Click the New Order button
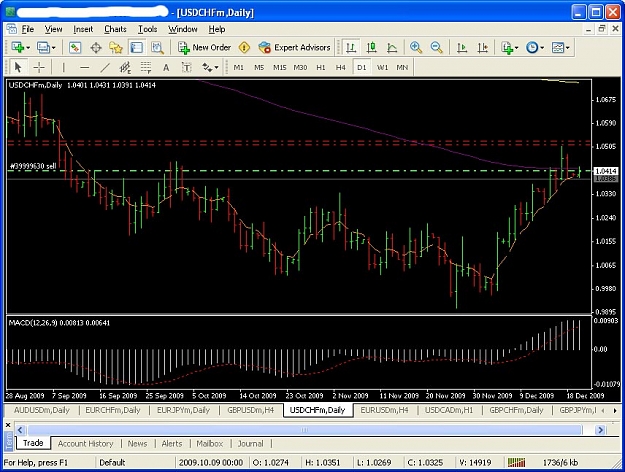625x472 pixels. 204,48
